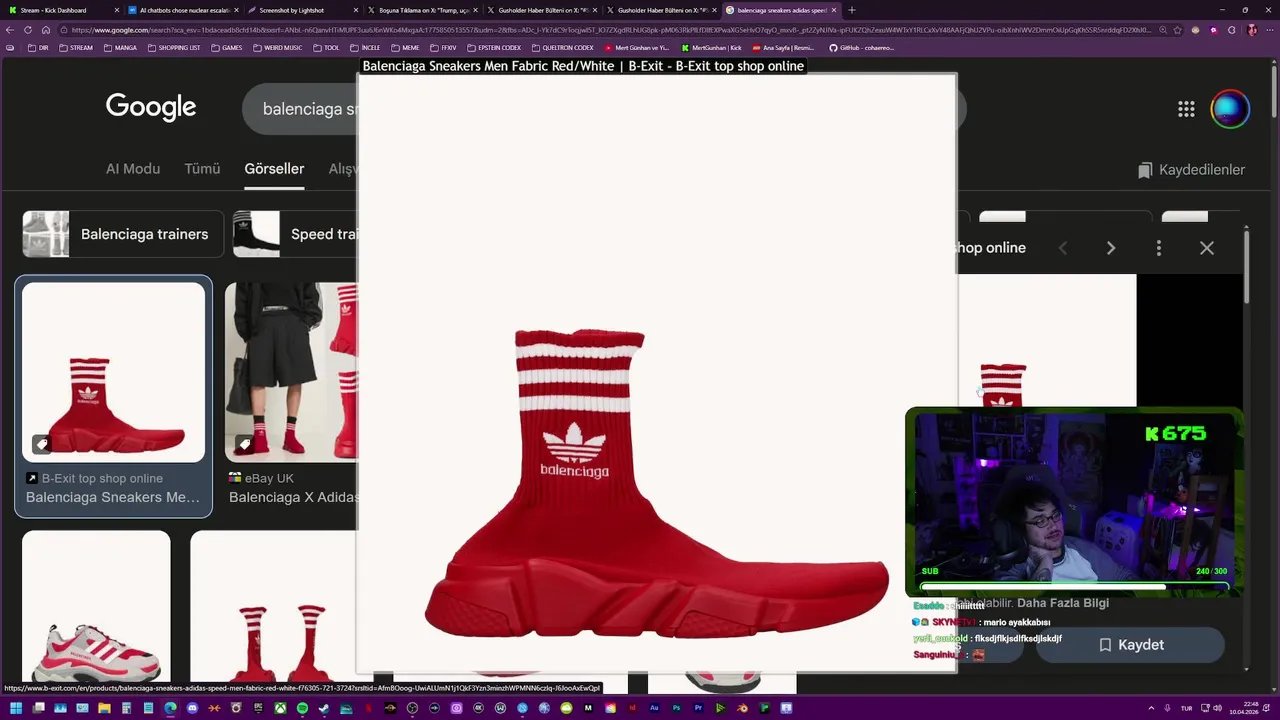Open Epic Games launcher from the taskbar
The width and height of the screenshot is (1280, 720).
pos(258,708)
